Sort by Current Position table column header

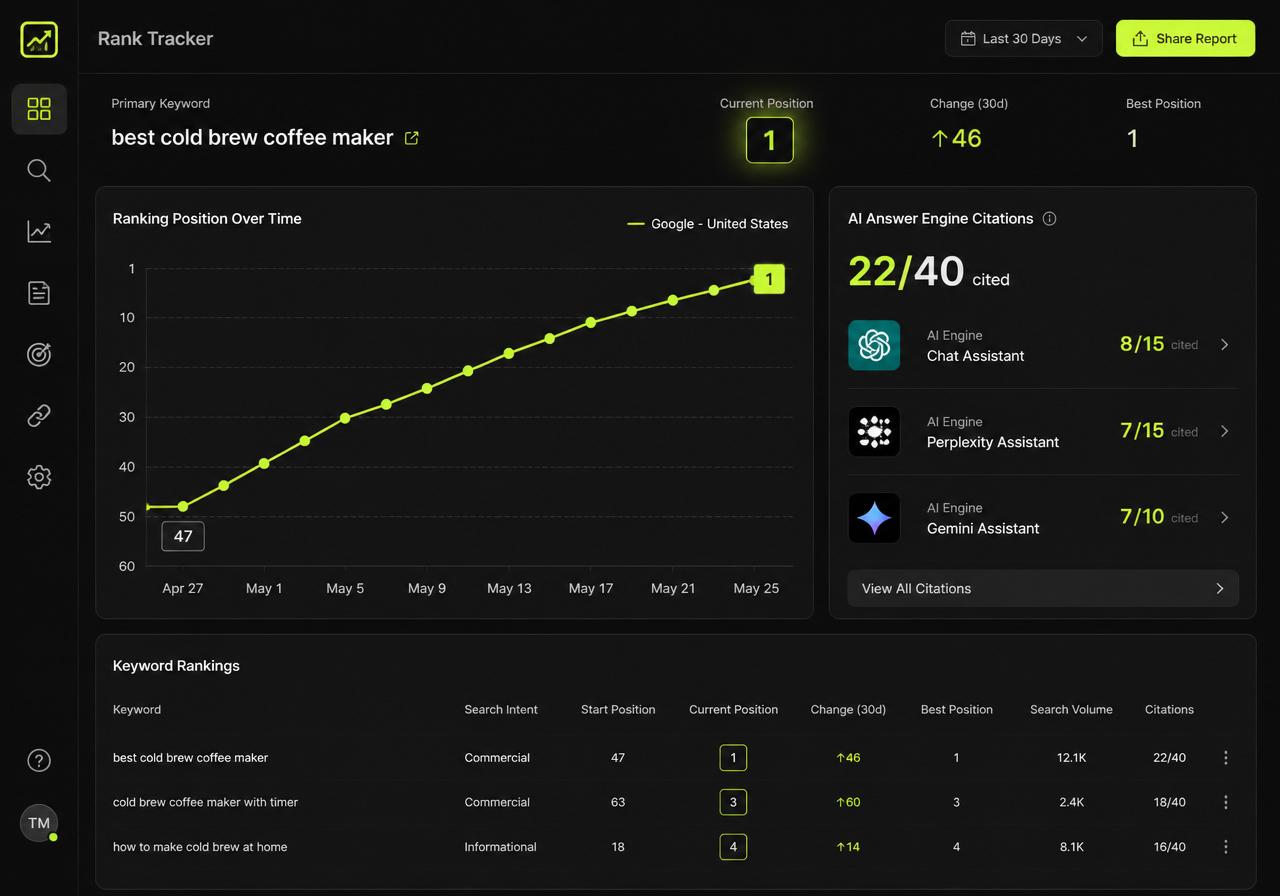pyautogui.click(x=733, y=709)
